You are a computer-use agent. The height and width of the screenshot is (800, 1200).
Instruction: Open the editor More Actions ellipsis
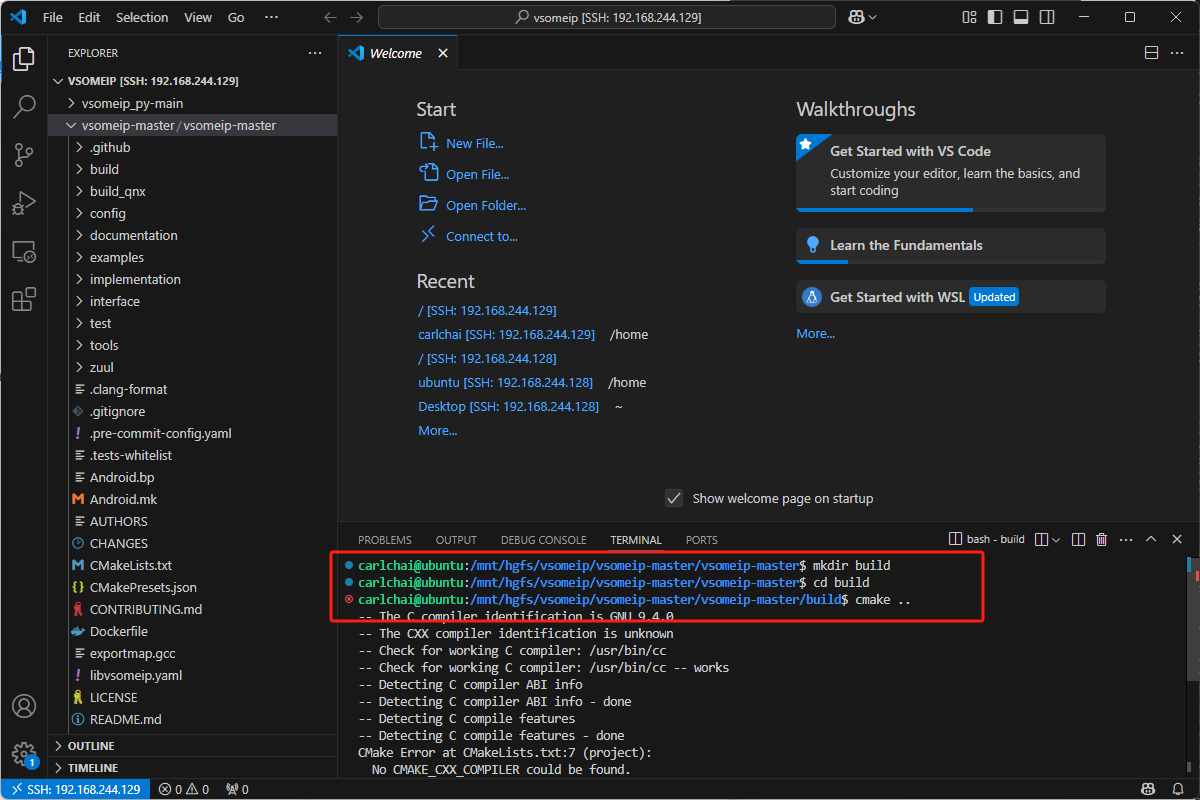(1178, 53)
